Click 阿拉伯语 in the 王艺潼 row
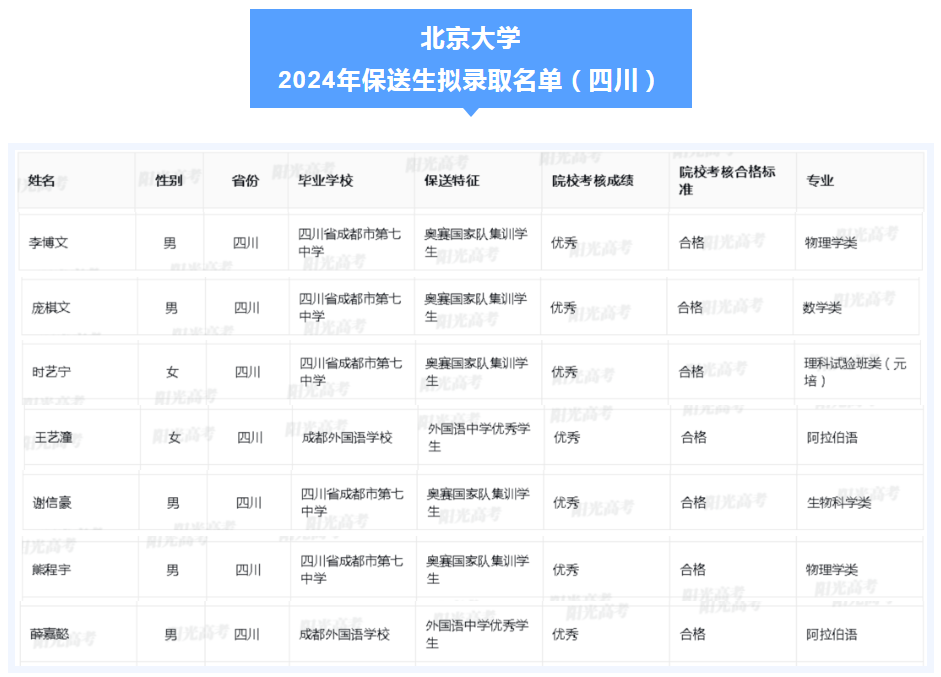 click(x=832, y=438)
